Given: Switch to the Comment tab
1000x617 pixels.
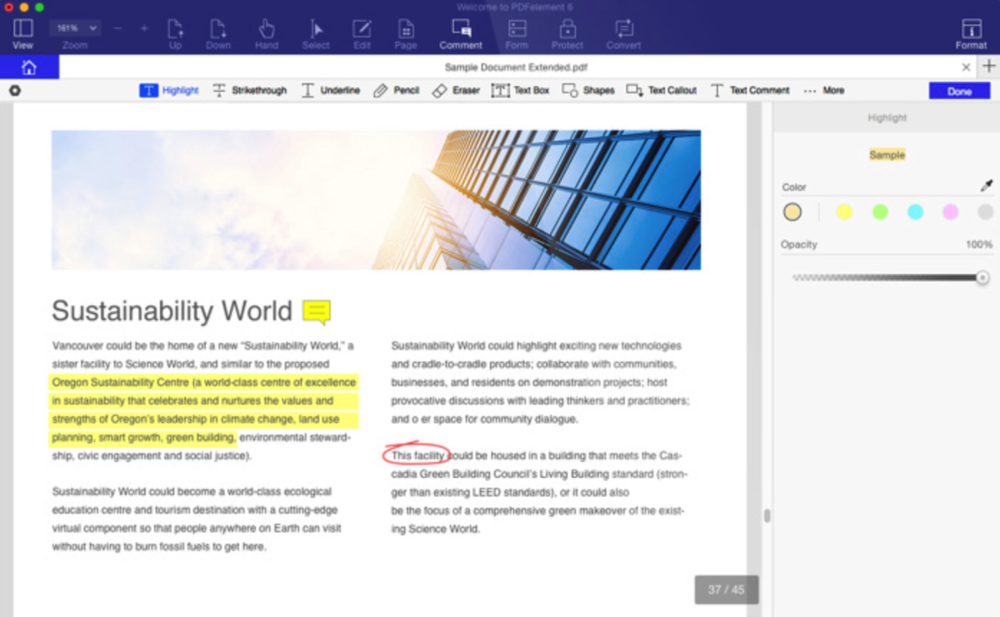Looking at the screenshot, I should point(460,34).
